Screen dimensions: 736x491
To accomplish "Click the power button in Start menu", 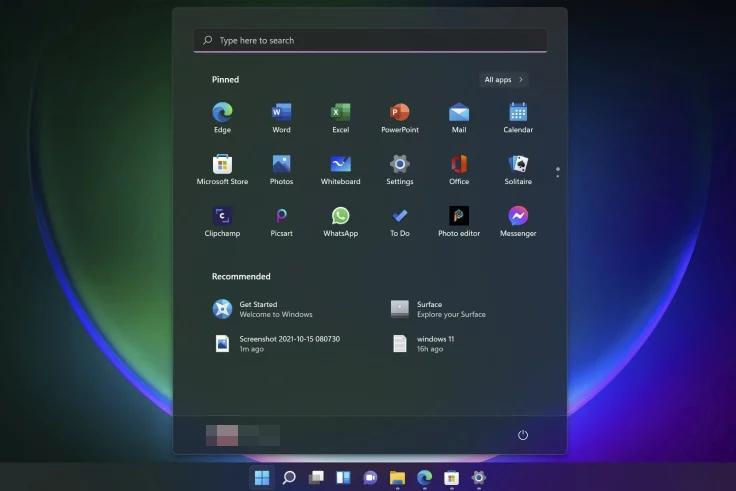I will [522, 435].
